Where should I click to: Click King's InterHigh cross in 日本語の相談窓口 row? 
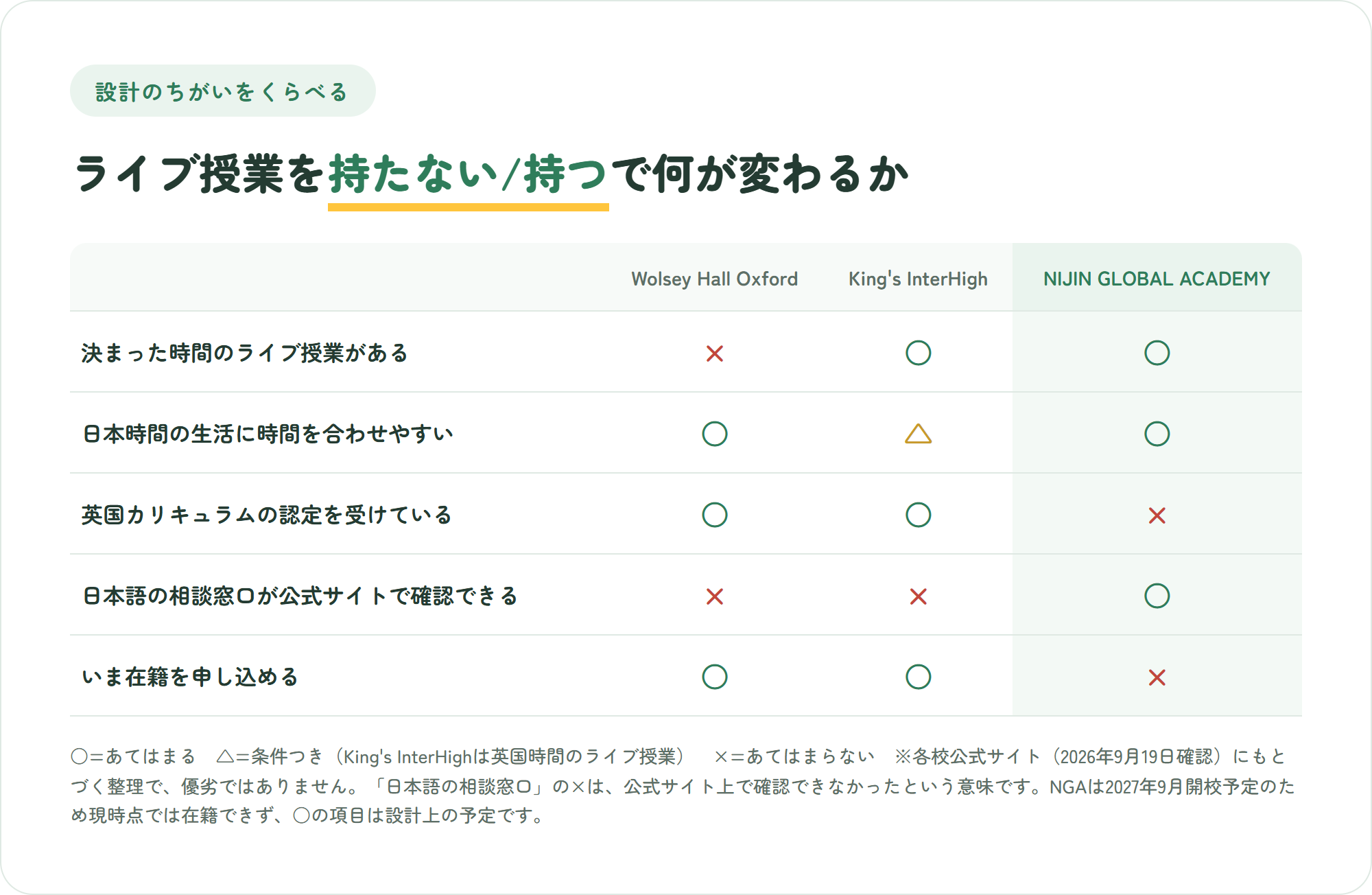coord(918,596)
